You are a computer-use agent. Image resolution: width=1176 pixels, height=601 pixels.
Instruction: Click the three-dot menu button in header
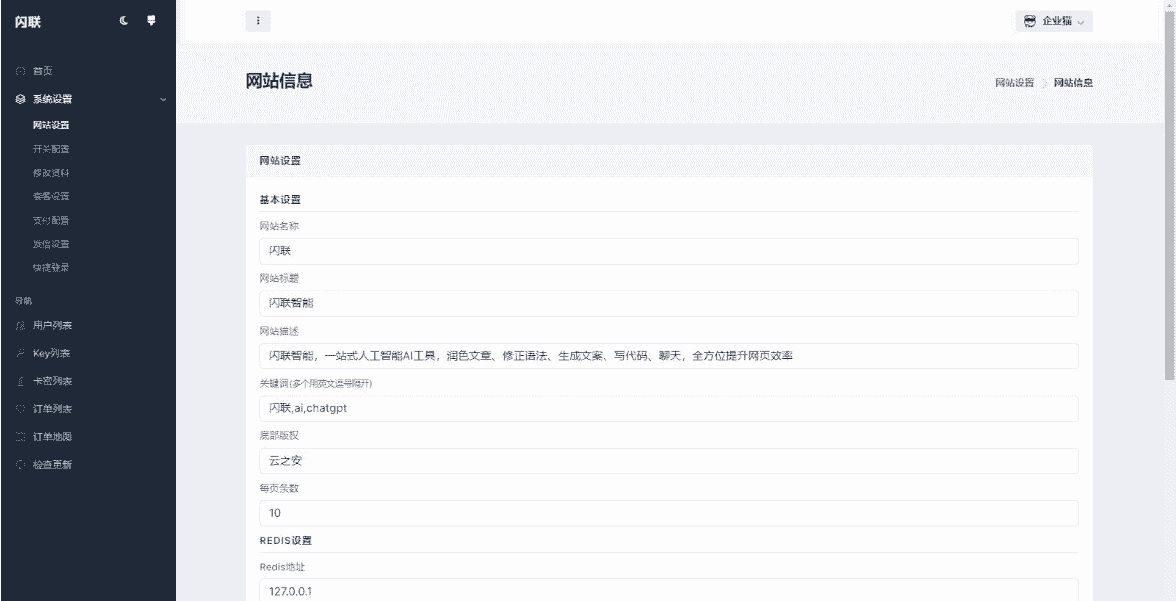[258, 21]
